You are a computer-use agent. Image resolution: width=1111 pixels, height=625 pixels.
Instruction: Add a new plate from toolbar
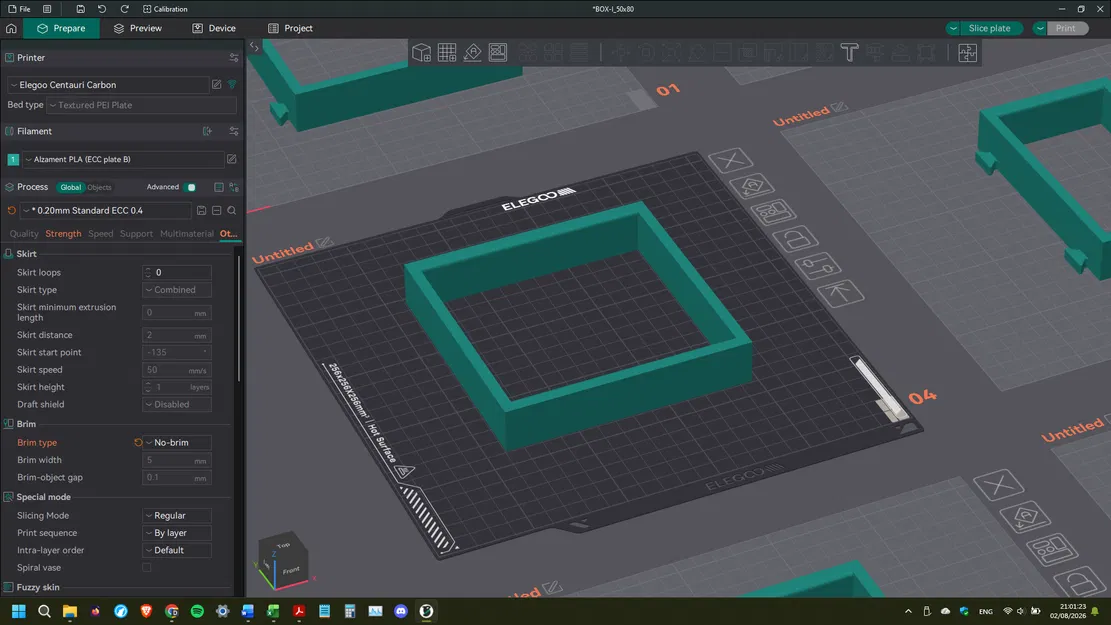tap(447, 52)
